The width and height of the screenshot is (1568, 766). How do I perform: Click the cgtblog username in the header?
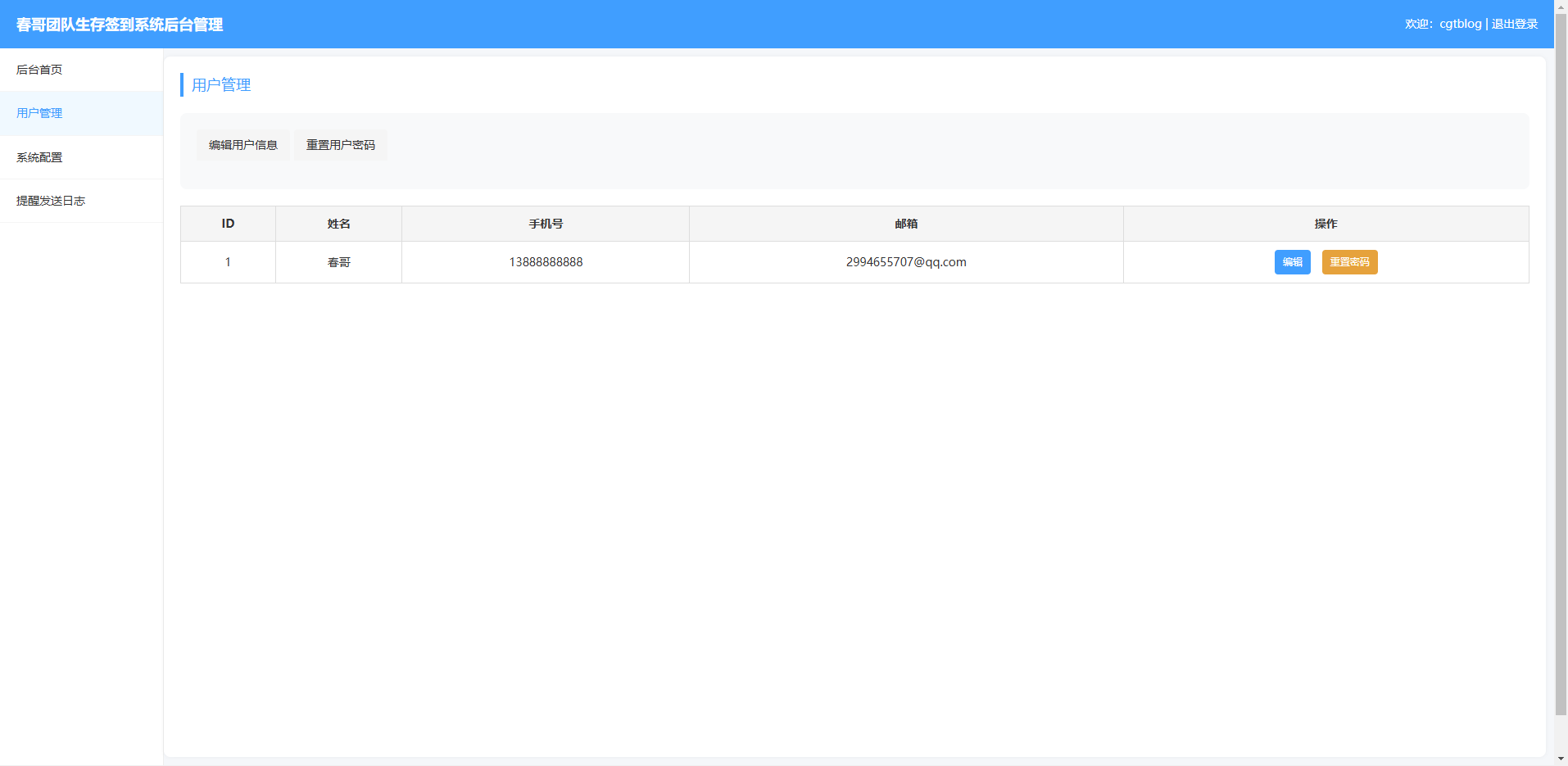coord(1460,24)
